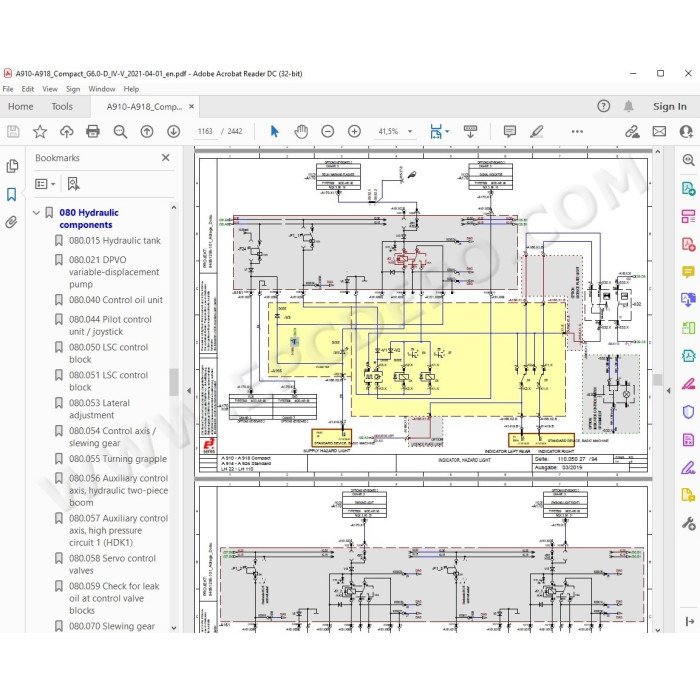Open page thumbnails panel
This screenshot has height=700, width=700.
12,166
